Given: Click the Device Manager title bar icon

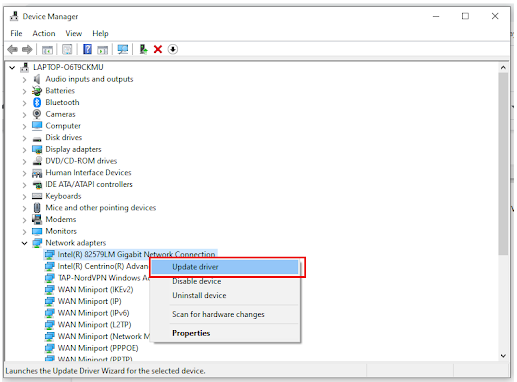Looking at the screenshot, I should (14, 16).
